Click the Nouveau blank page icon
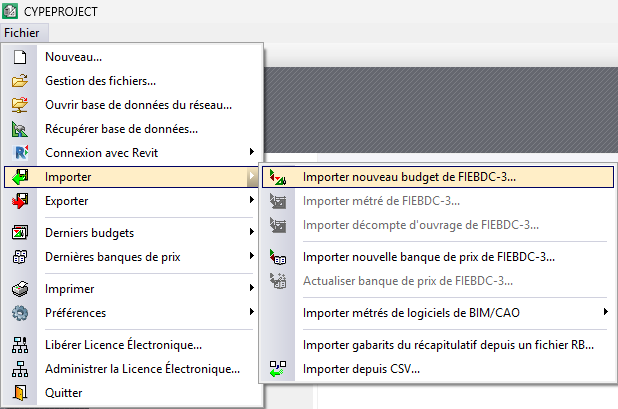The width and height of the screenshot is (618, 409). [x=20, y=57]
